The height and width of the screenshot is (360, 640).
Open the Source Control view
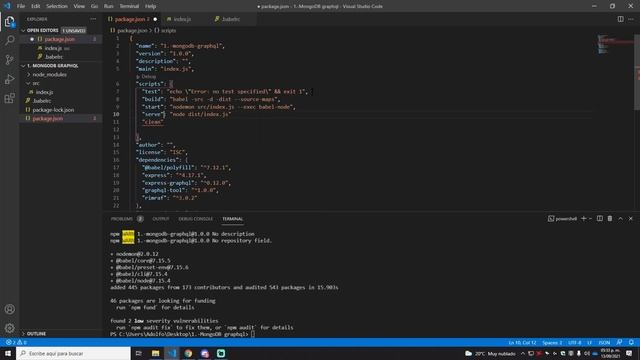[x=9, y=60]
